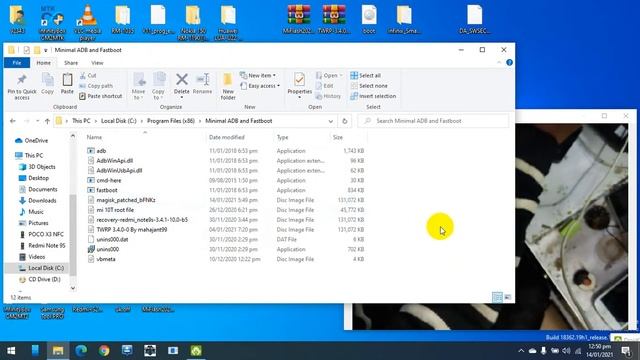The image size is (640, 360).
Task: Switch to Details view icon
Action: [497, 297]
